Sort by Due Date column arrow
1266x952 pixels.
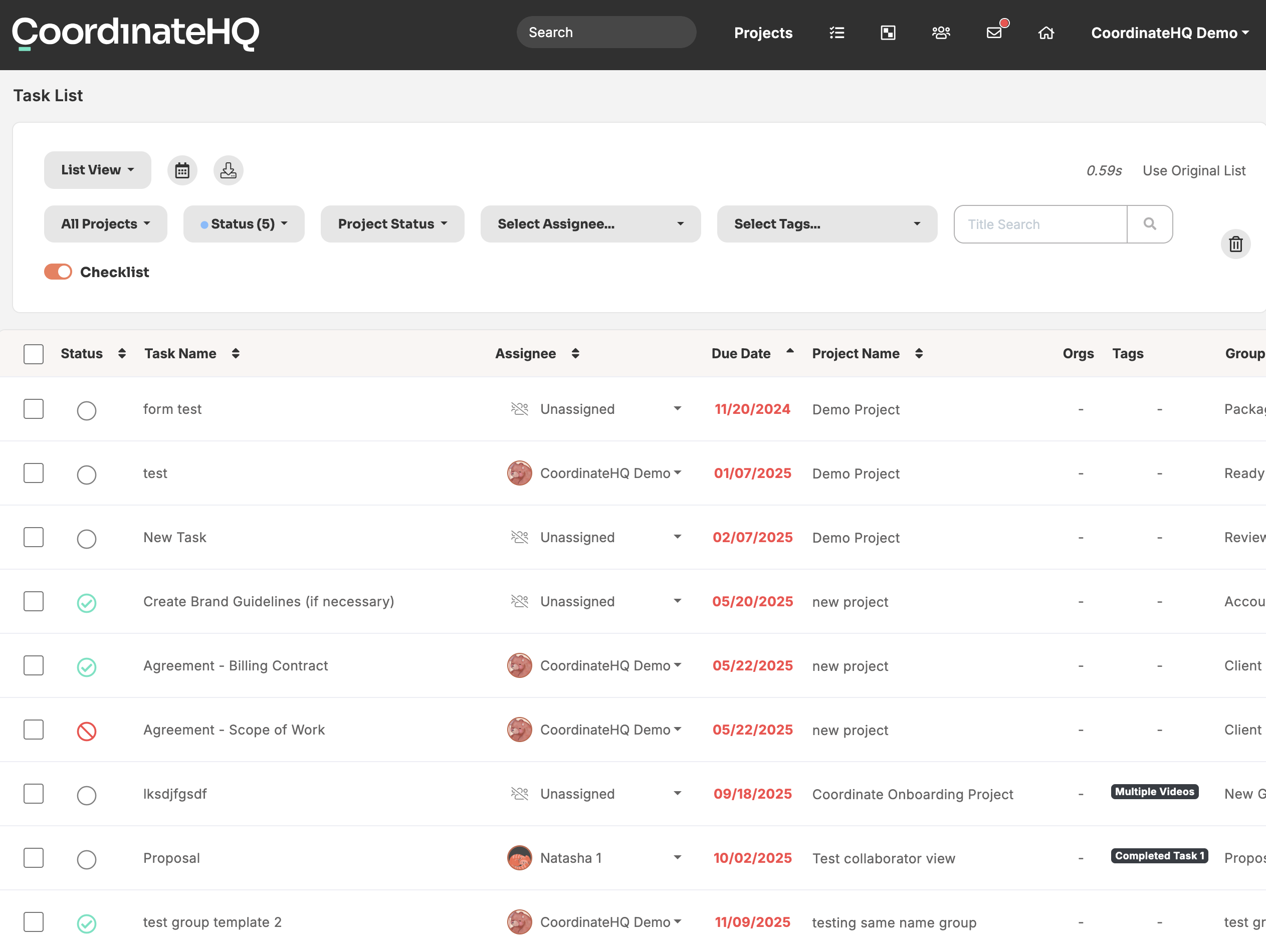[790, 351]
